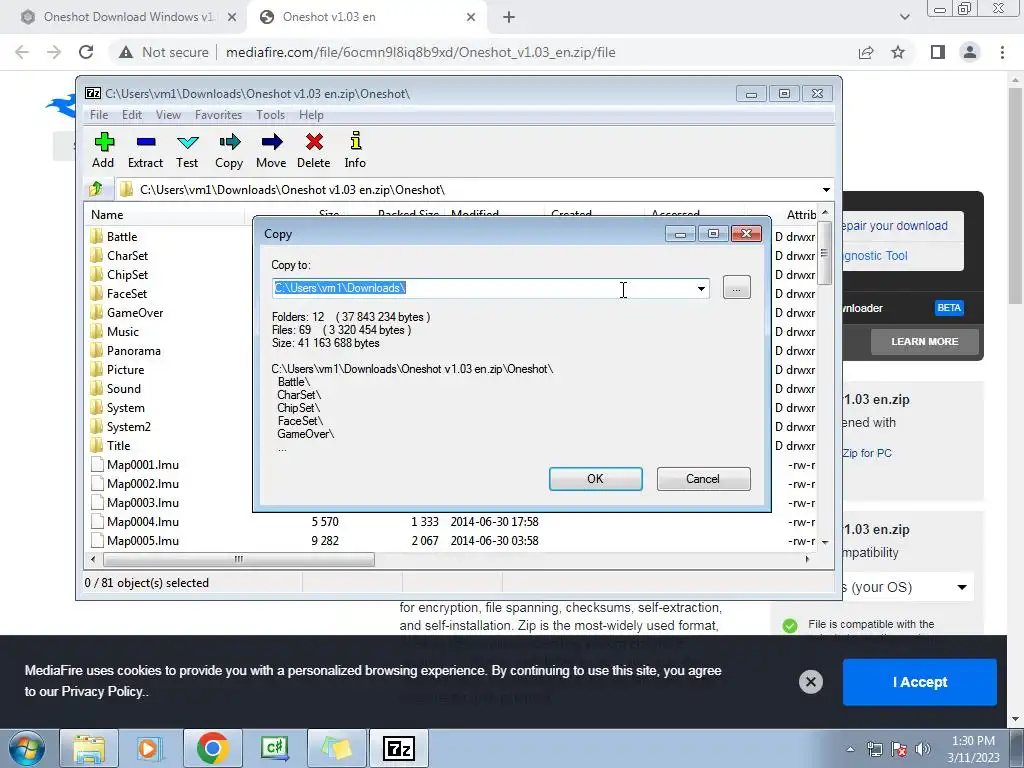Select the Music folder

click(x=114, y=331)
